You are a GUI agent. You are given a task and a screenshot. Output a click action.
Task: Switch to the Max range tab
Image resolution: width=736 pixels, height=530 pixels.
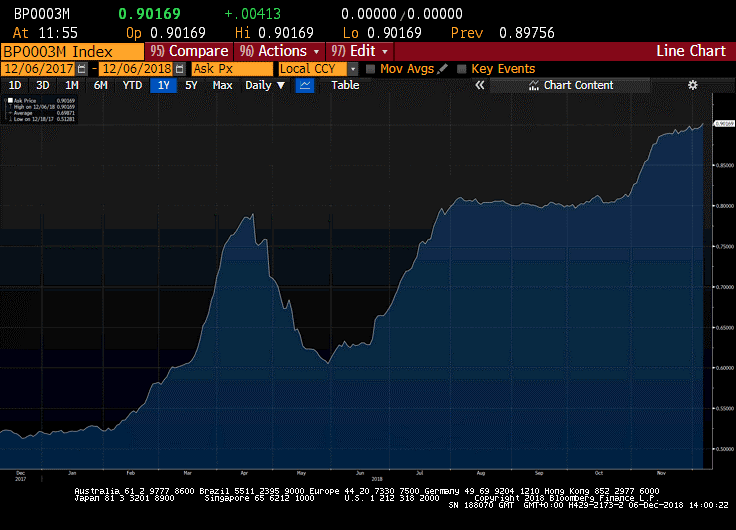point(222,85)
